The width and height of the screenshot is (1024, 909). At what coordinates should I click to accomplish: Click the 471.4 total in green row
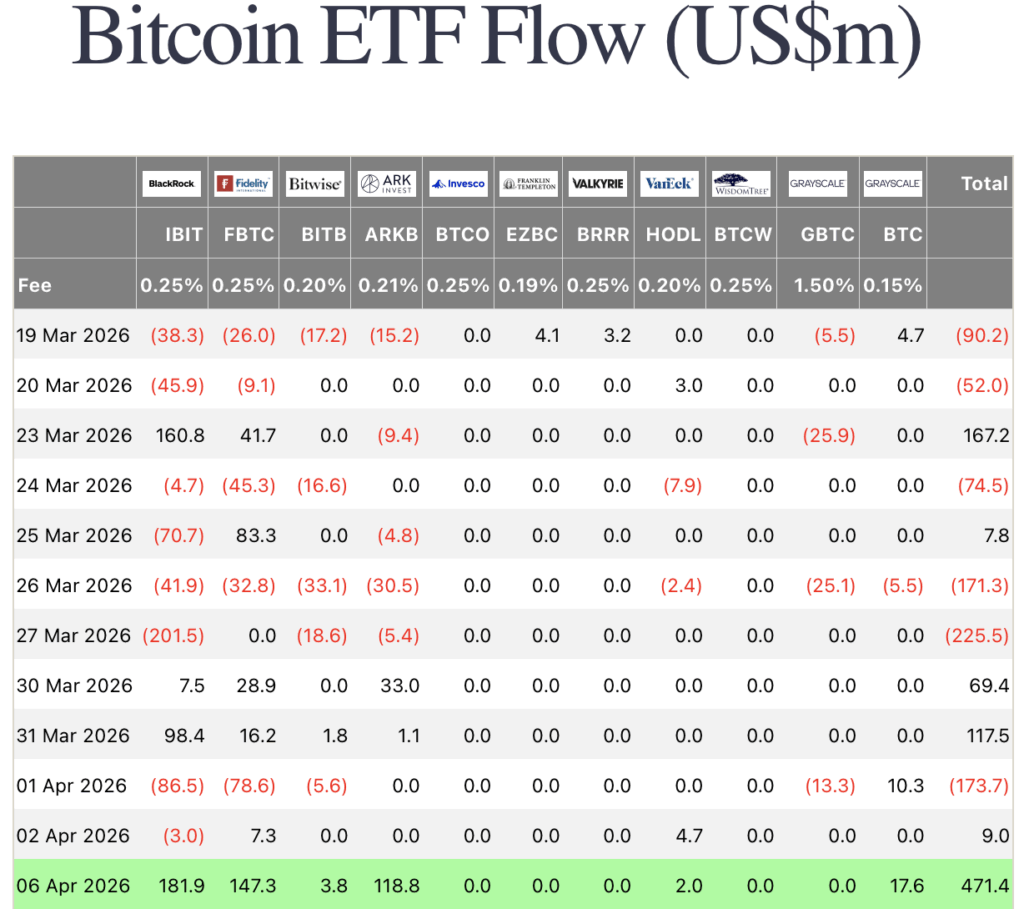pos(985,885)
